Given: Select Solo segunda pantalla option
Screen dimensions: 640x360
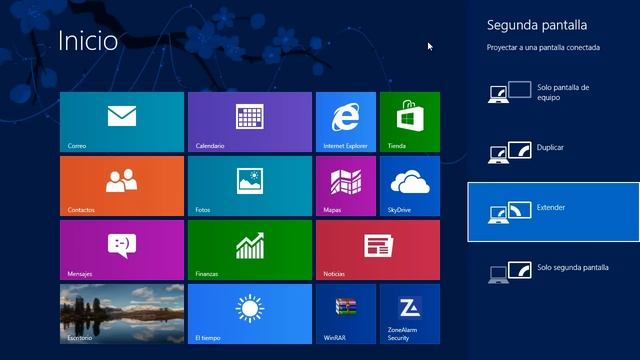Looking at the screenshot, I should 553,272.
